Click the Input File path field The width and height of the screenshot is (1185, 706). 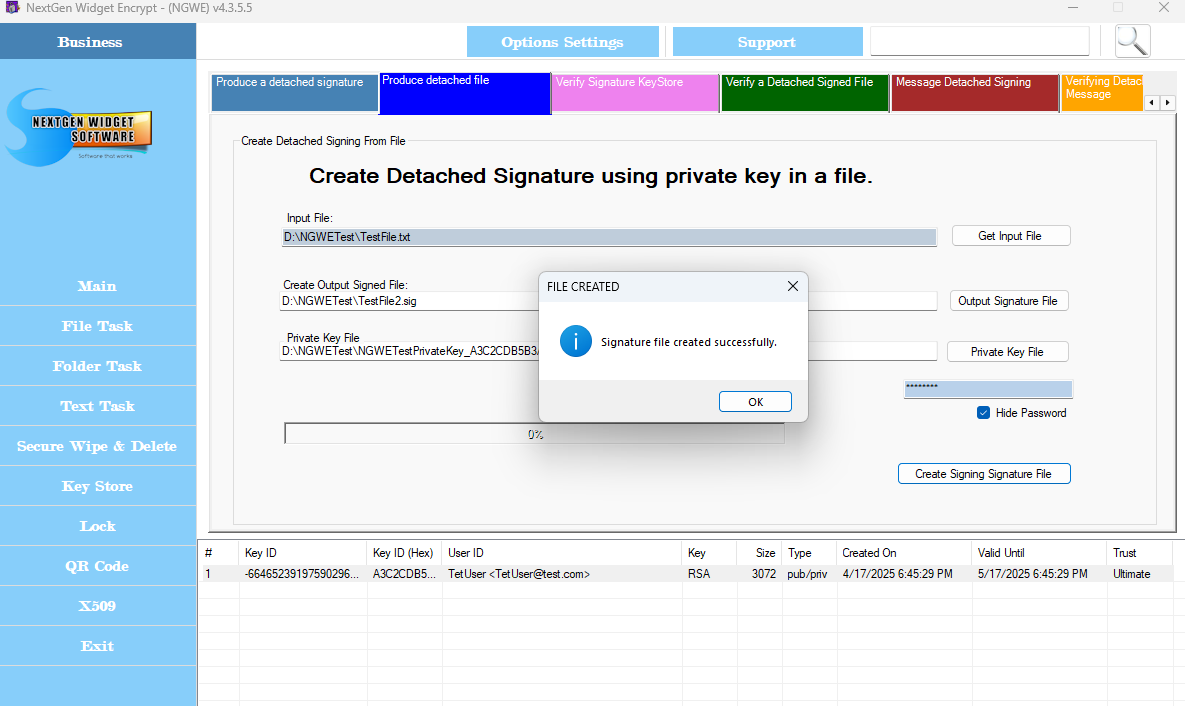point(609,237)
